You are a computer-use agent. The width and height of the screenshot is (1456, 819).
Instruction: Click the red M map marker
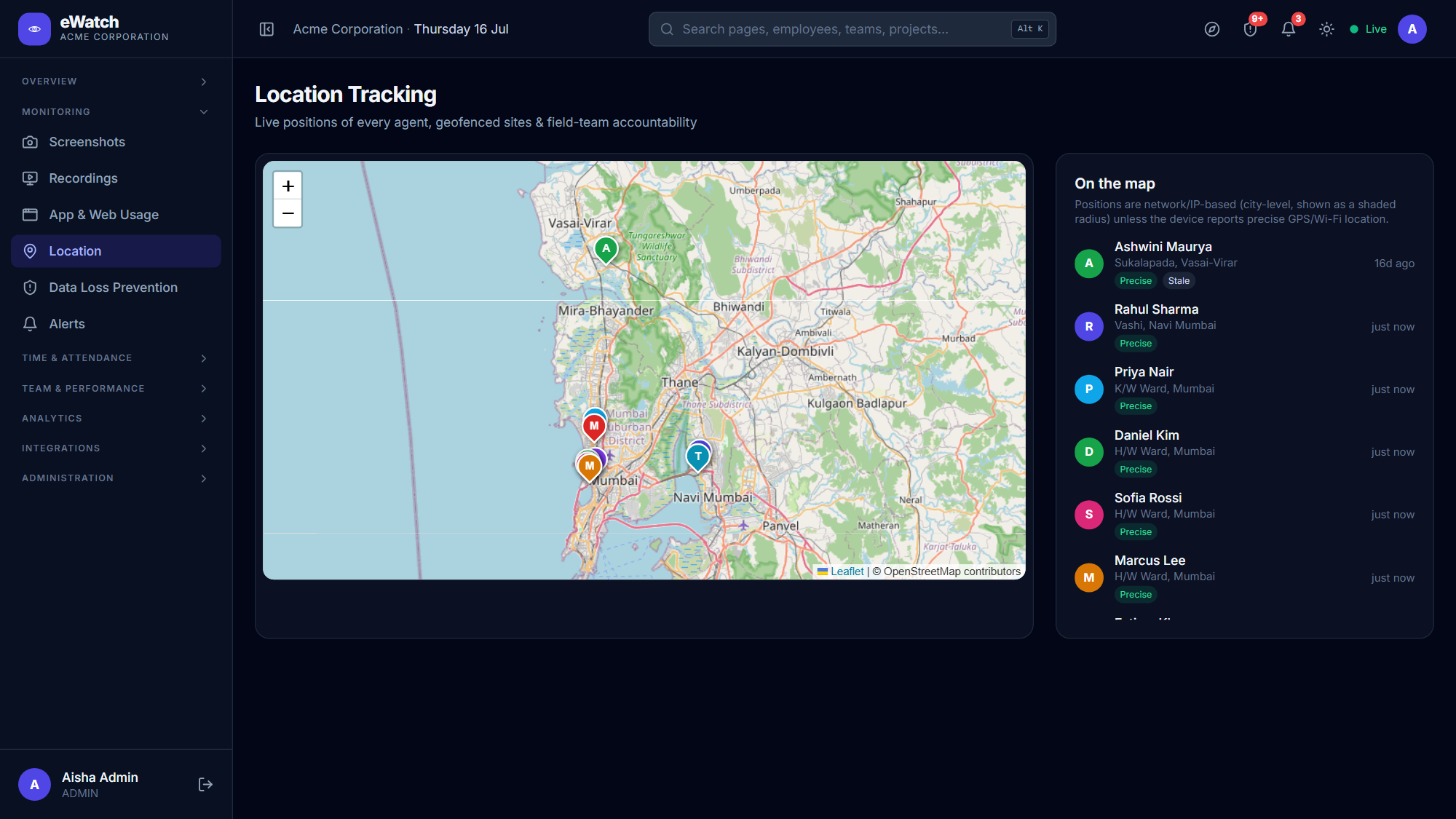pyautogui.click(x=594, y=427)
